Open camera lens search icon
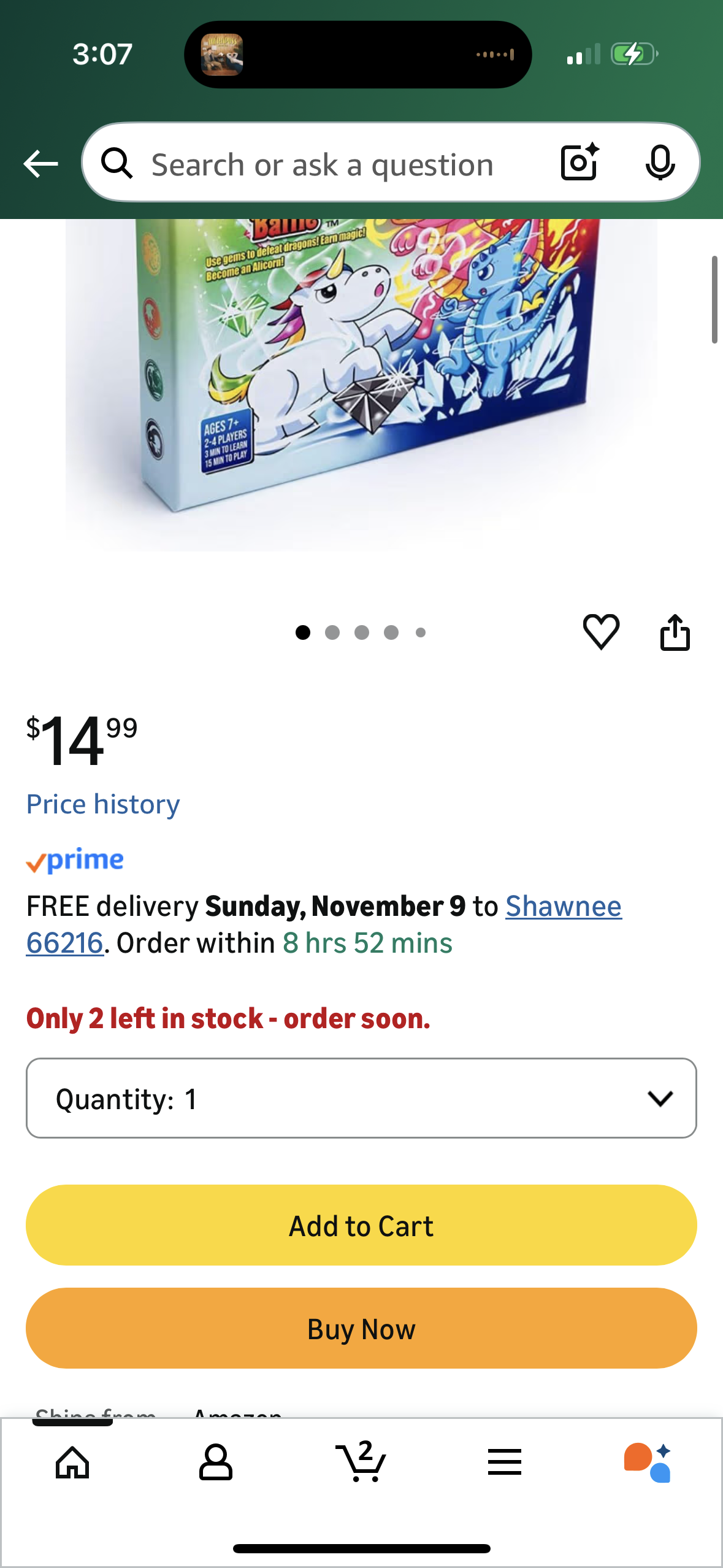Screen dimensions: 723x1568 pyautogui.click(x=580, y=162)
